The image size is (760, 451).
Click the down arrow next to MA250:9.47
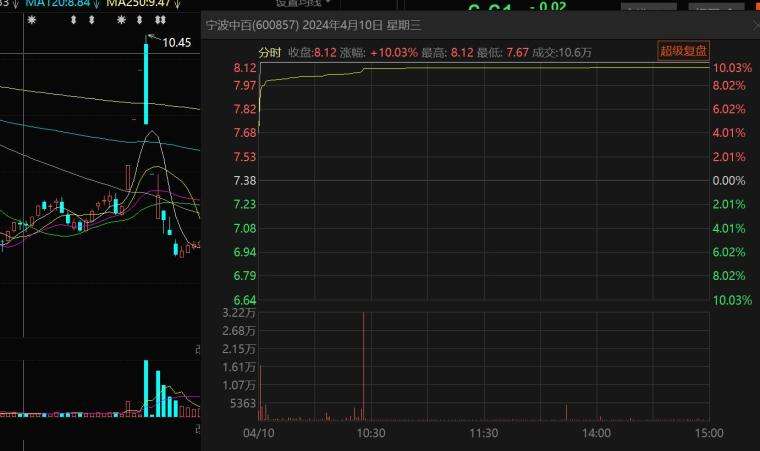tap(177, 4)
